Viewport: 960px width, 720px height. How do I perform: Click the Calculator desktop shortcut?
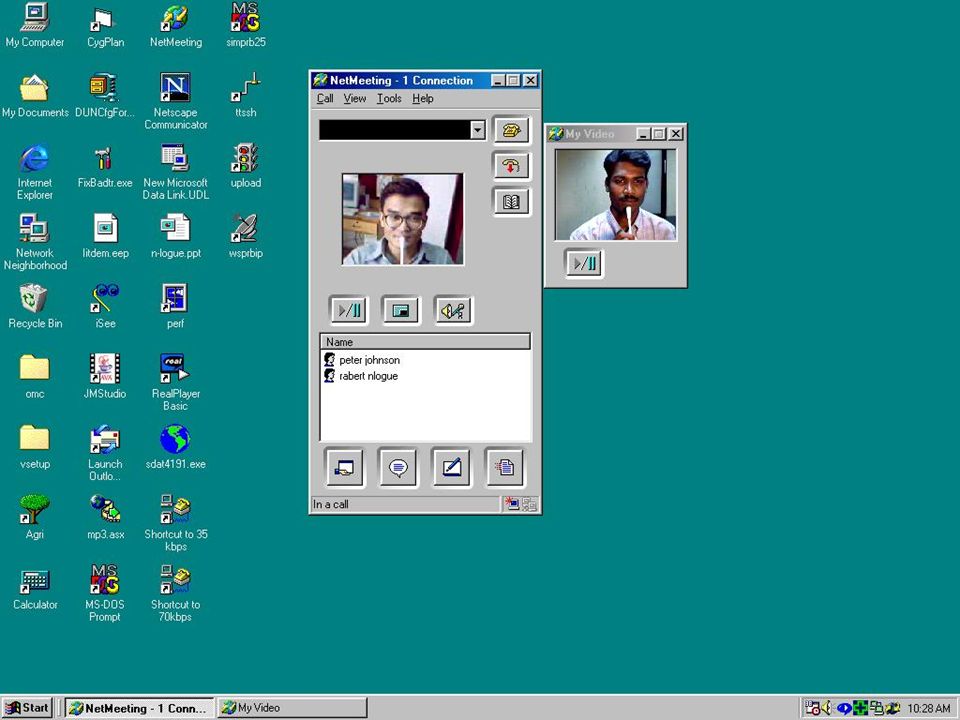35,589
